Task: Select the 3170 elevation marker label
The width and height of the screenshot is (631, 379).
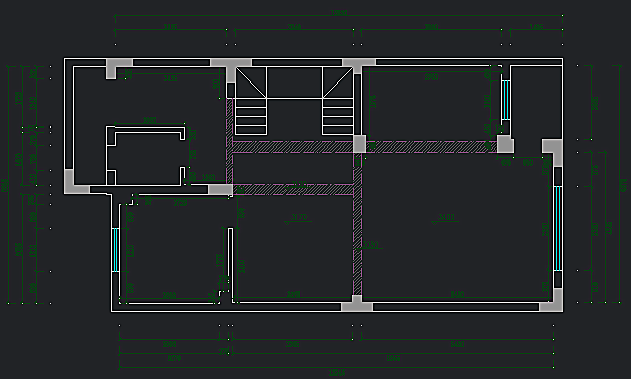Action: point(299,217)
